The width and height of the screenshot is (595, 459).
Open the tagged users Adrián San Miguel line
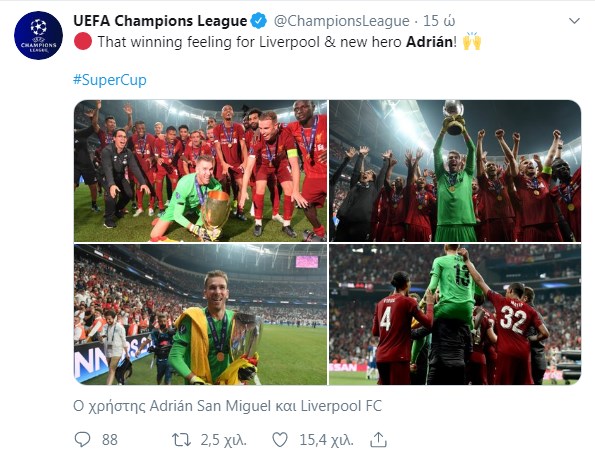227,406
